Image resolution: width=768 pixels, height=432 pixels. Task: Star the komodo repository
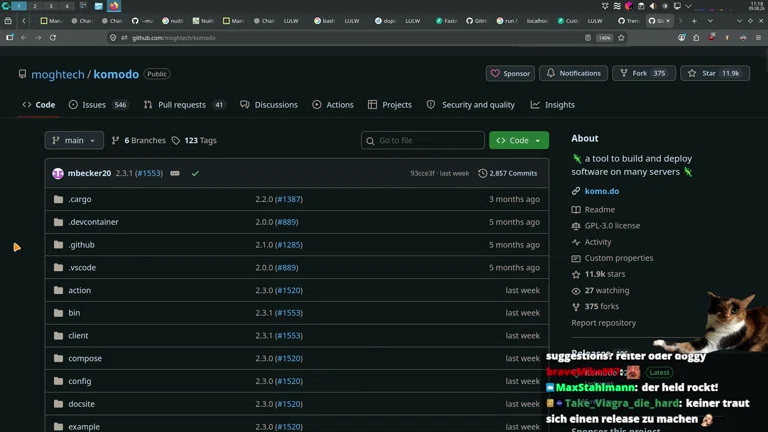715,73
